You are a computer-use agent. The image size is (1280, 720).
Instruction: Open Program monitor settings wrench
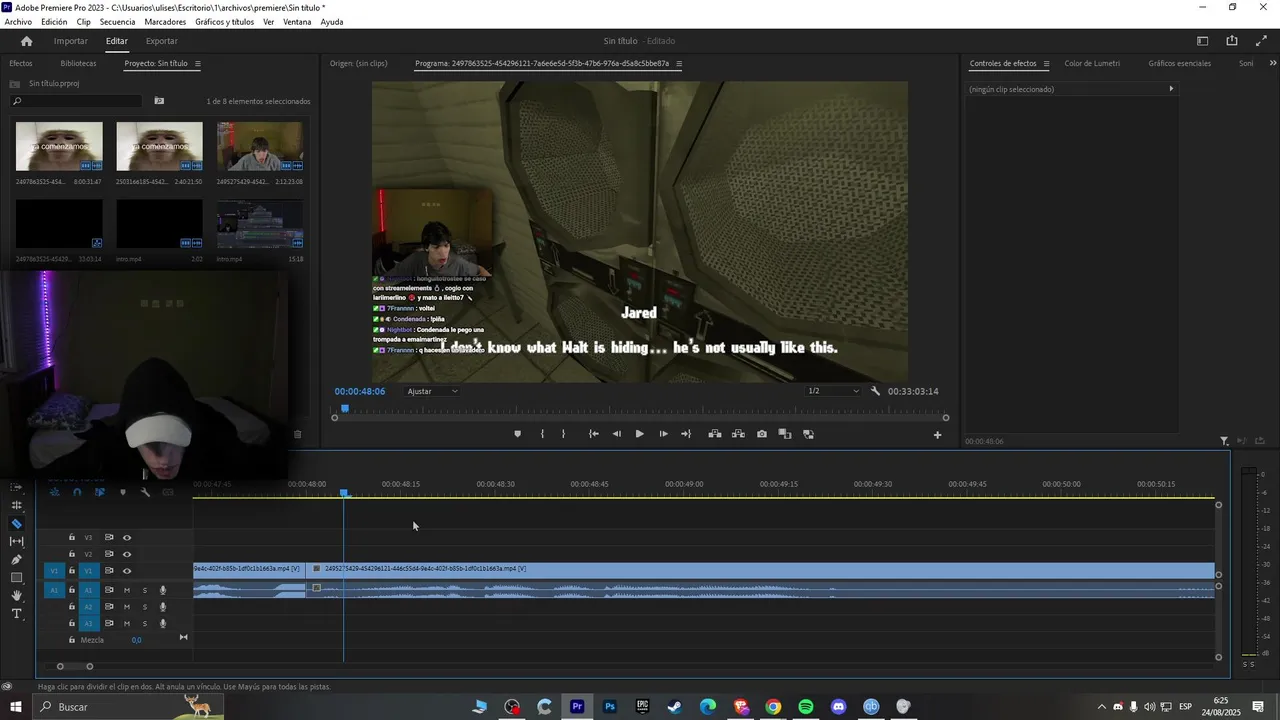(876, 391)
